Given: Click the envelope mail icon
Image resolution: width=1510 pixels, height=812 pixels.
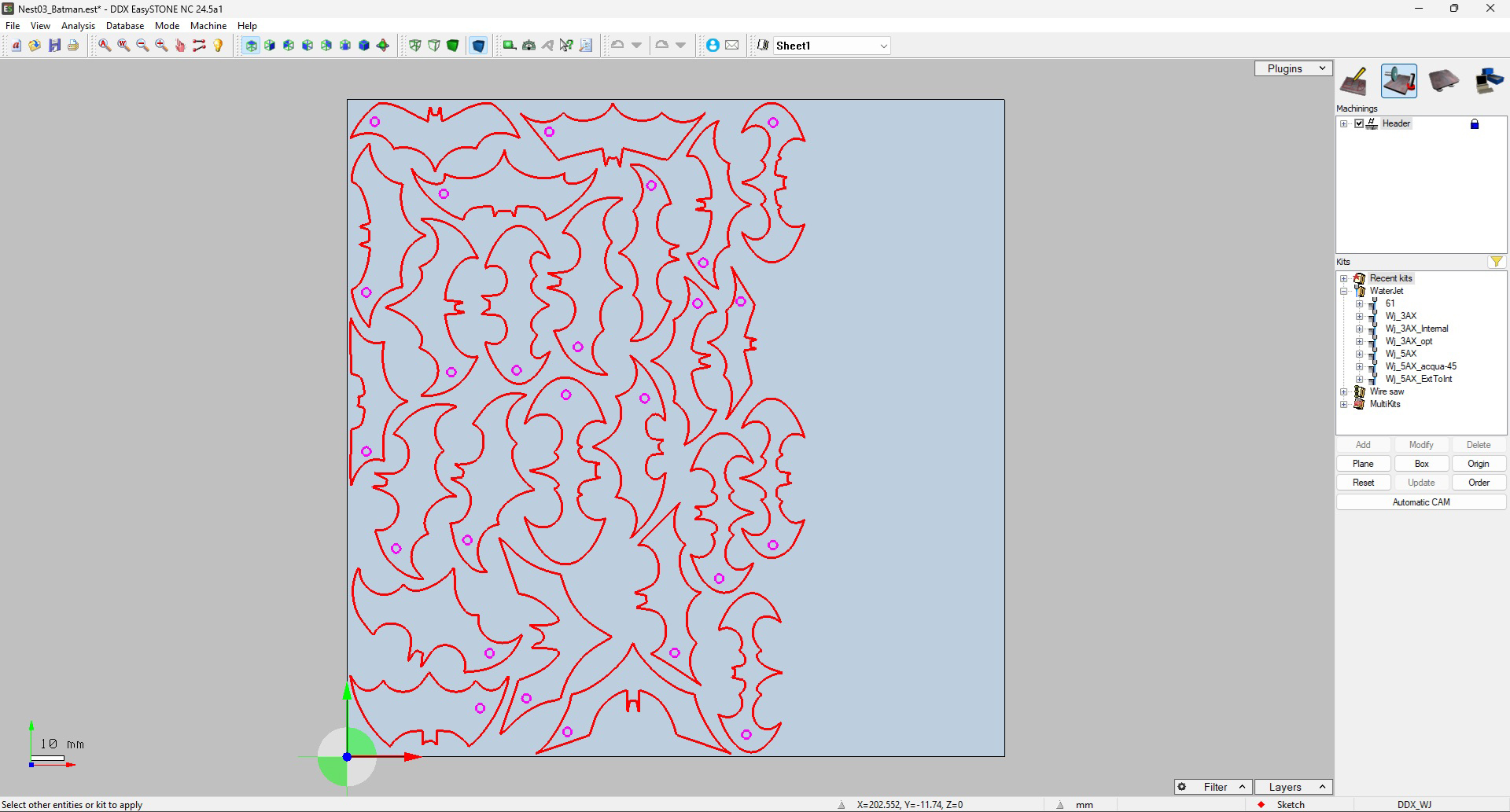Looking at the screenshot, I should (731, 46).
